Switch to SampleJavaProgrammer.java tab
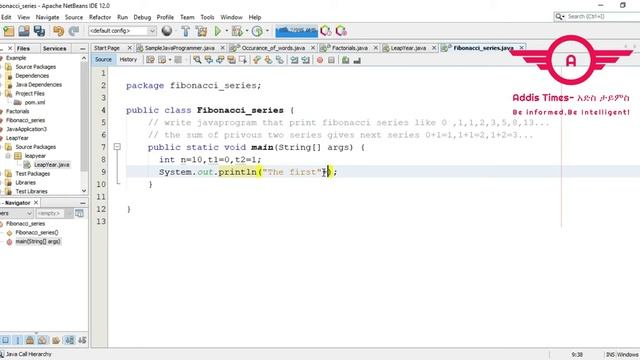This screenshot has height=360, width=640. (x=180, y=48)
